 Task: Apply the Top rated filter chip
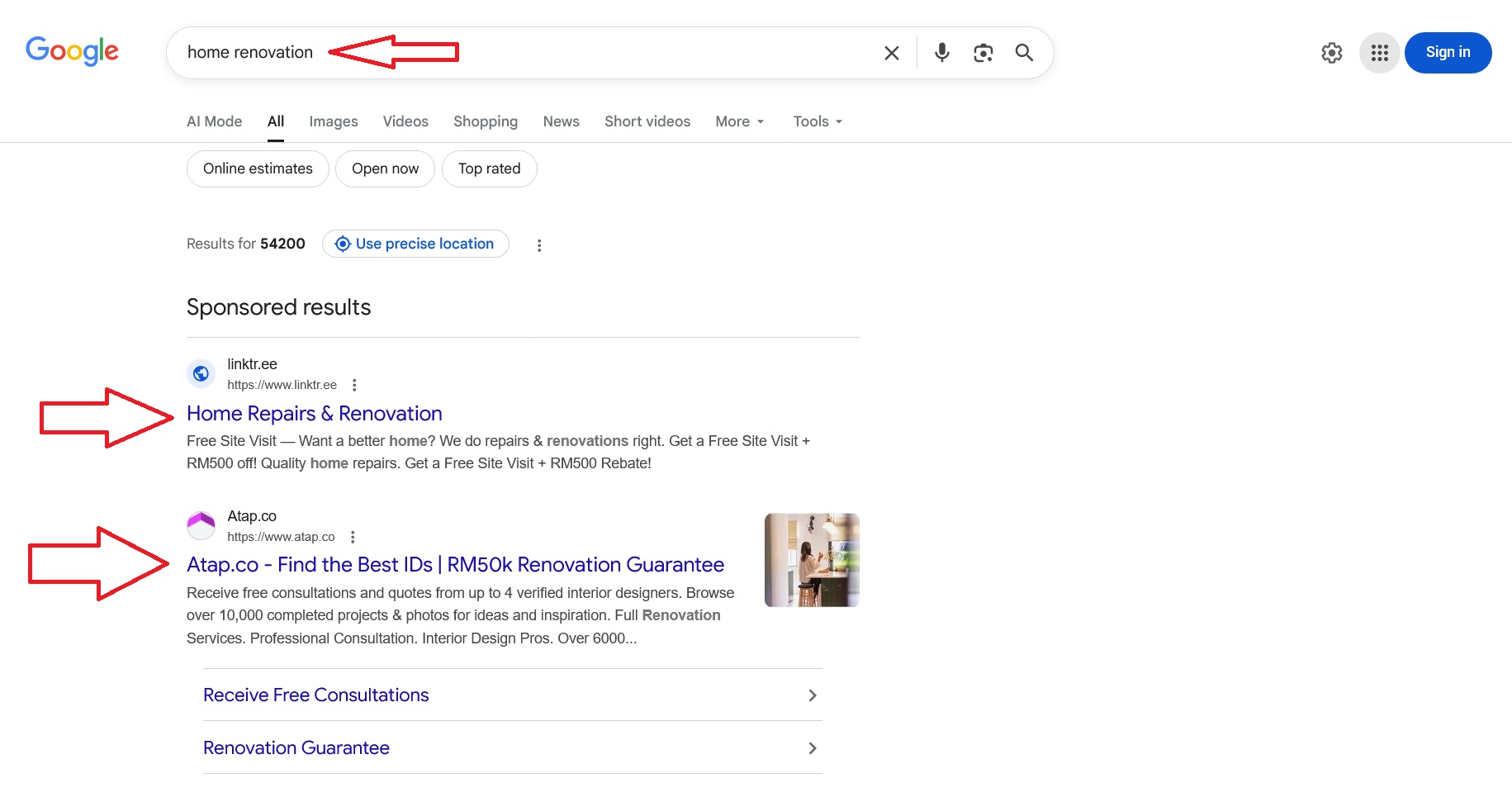coord(489,168)
